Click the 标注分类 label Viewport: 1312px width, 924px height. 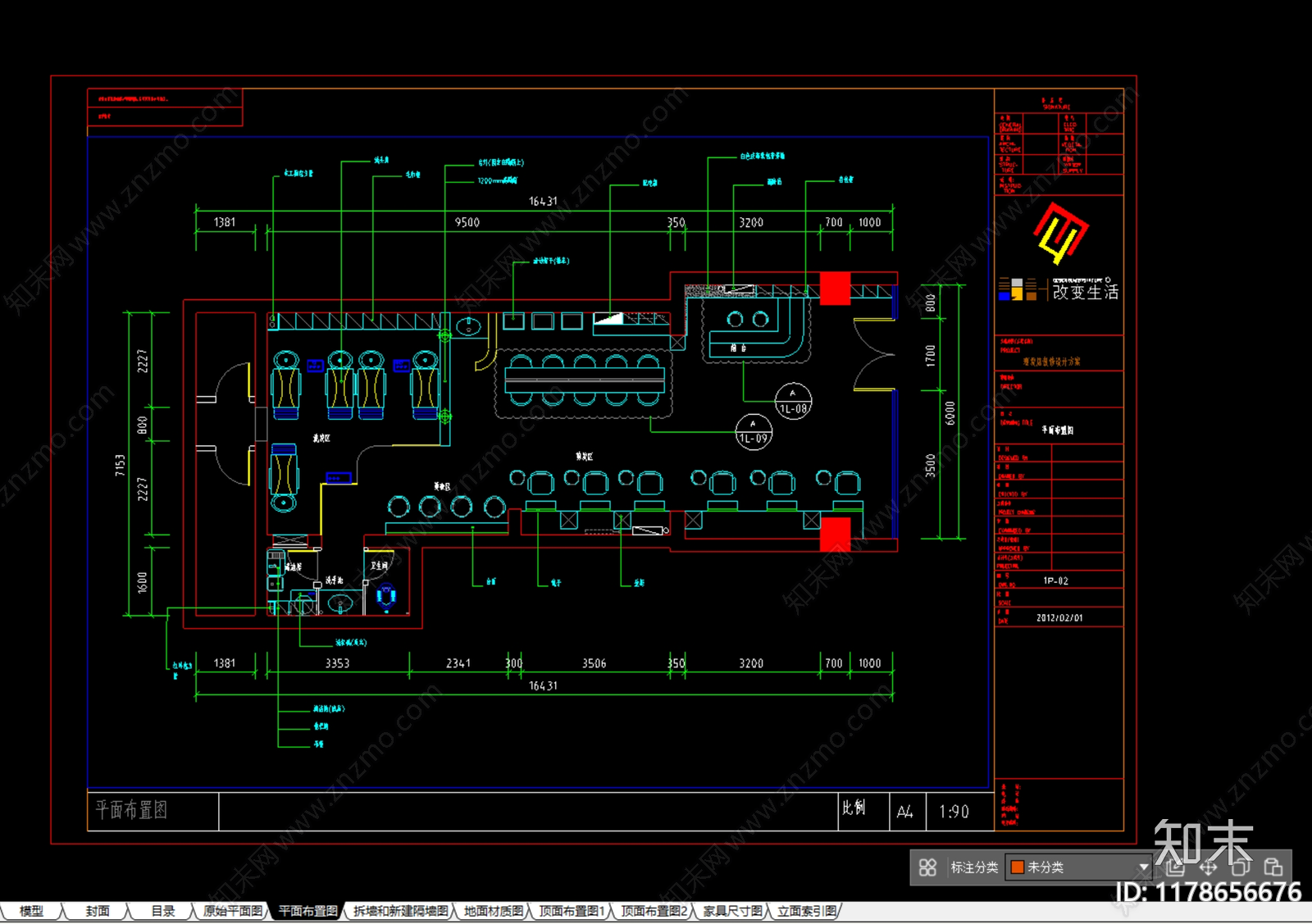[x=974, y=867]
